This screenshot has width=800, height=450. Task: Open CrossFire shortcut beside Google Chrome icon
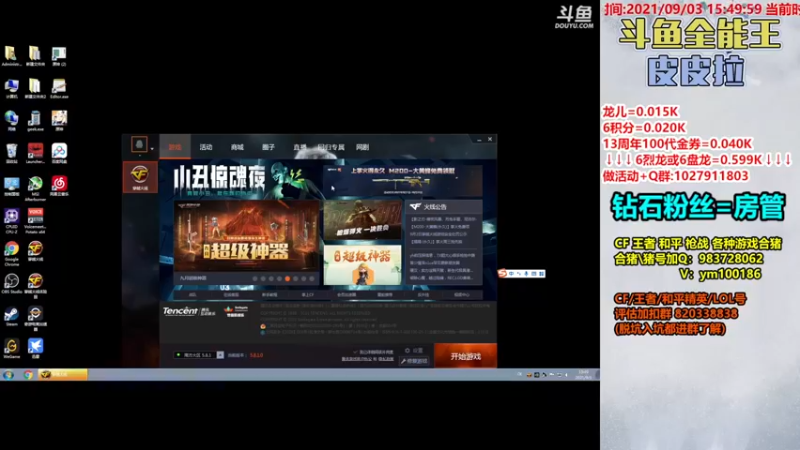(x=35, y=251)
